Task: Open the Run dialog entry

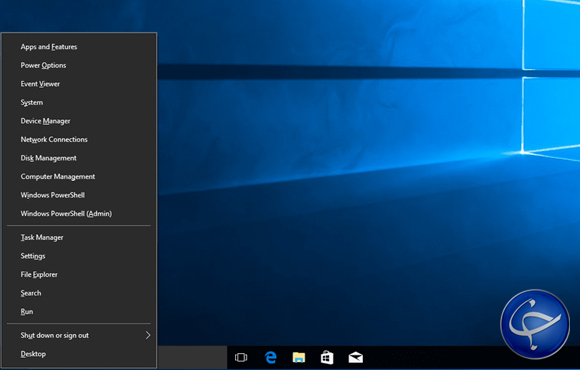Action: pyautogui.click(x=79, y=312)
